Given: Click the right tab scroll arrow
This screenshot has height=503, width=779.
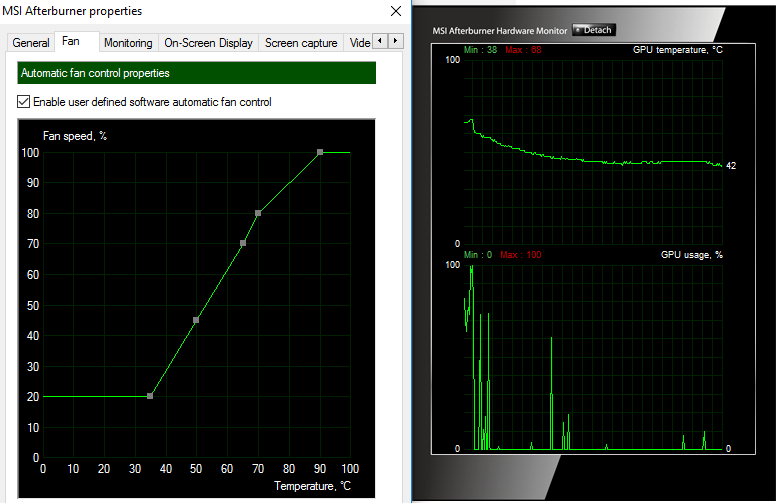Looking at the screenshot, I should click(x=395, y=41).
